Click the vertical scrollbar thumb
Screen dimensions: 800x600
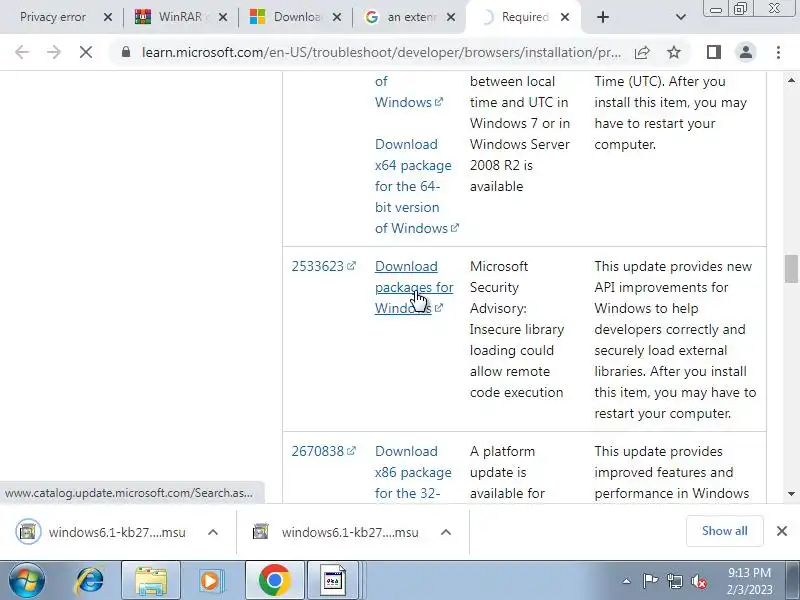[x=791, y=268]
